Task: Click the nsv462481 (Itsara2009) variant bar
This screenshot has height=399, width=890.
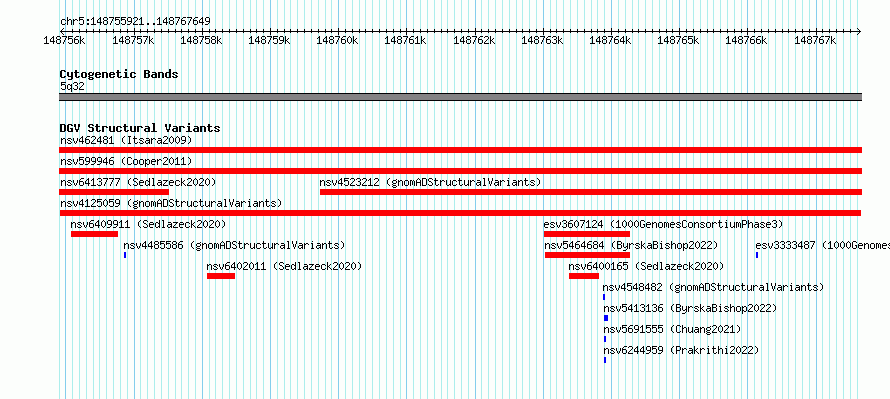Action: pos(460,150)
